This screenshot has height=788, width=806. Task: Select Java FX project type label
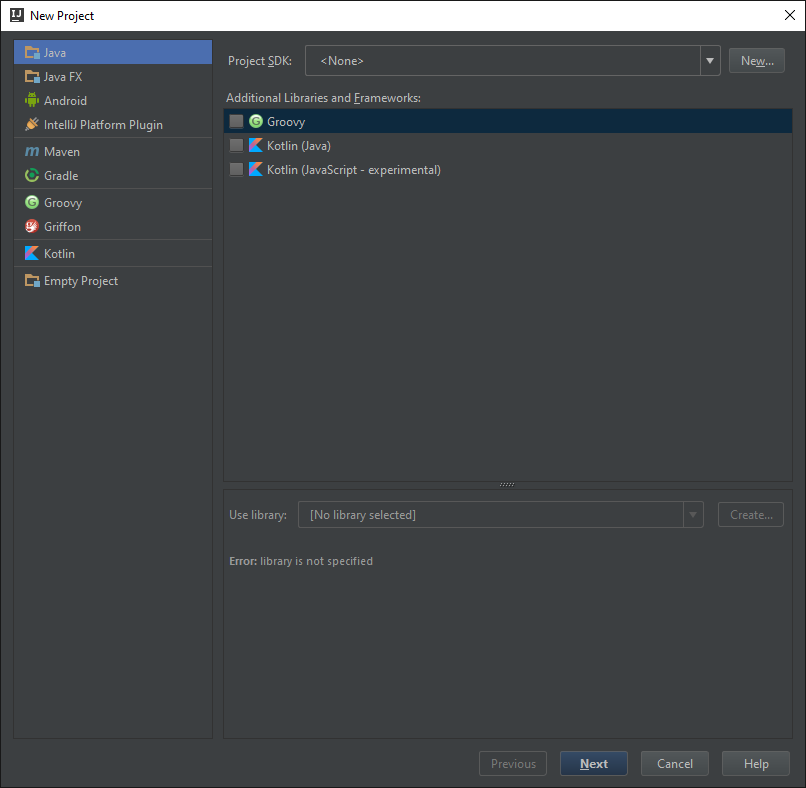pos(63,77)
